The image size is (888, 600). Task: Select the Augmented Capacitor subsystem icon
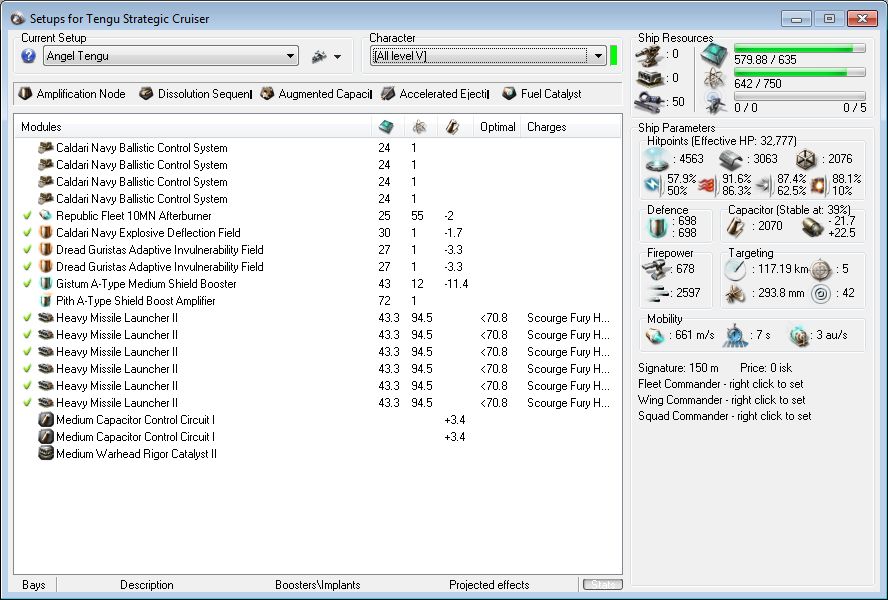(x=267, y=93)
